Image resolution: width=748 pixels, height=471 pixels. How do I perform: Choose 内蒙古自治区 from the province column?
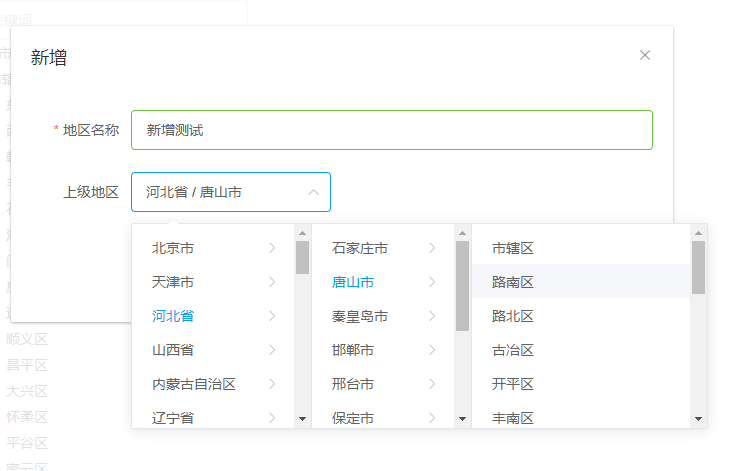[x=194, y=384]
